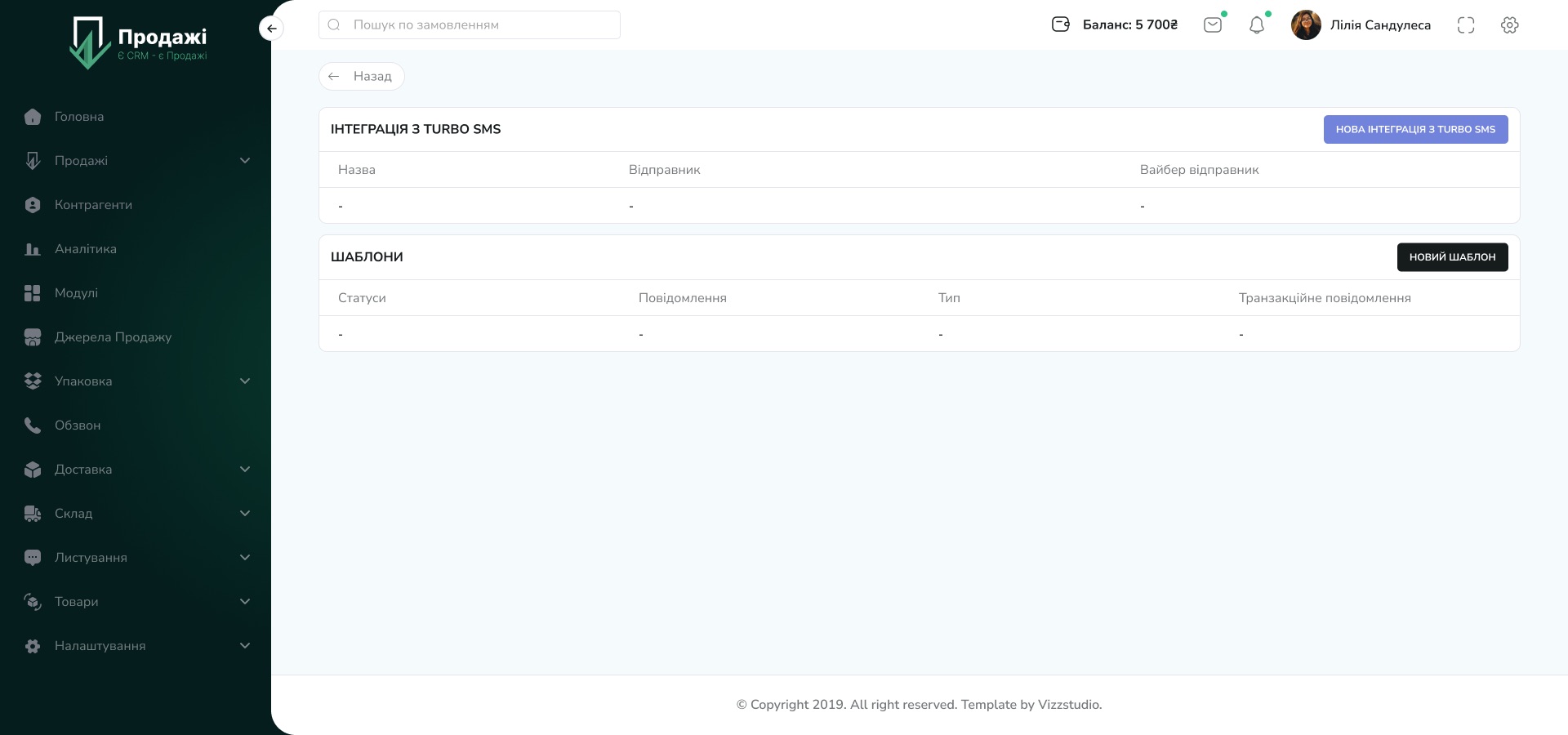The image size is (1568, 735).
Task: Click the wallet balance icon
Action: [1061, 24]
